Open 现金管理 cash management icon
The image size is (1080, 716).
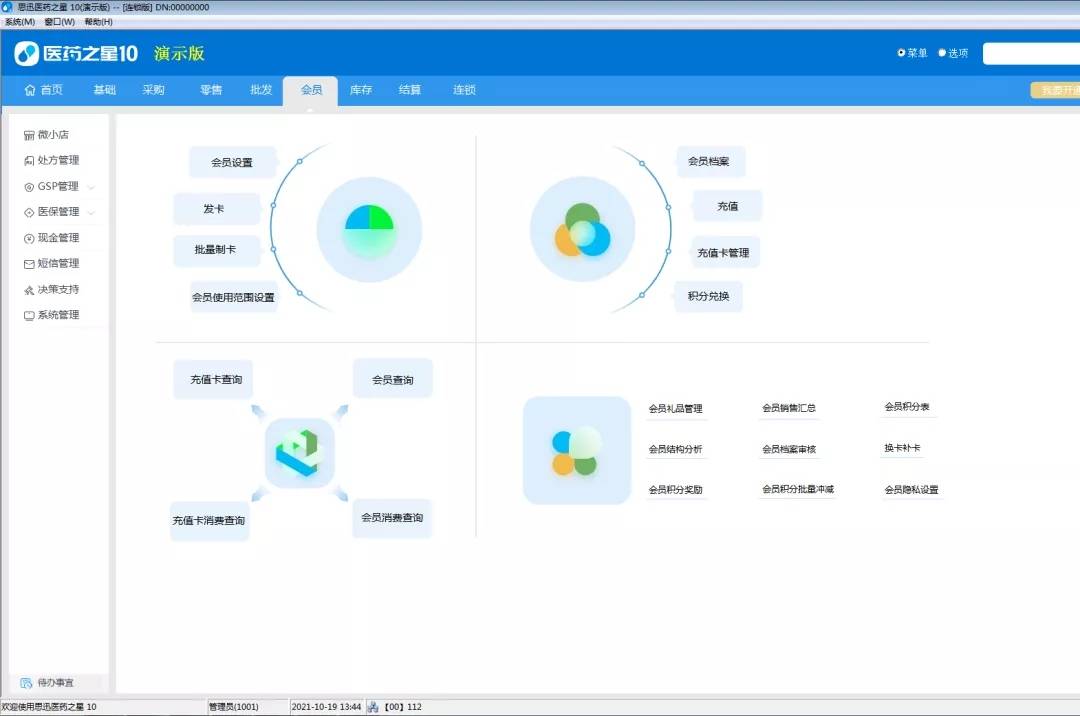29,238
